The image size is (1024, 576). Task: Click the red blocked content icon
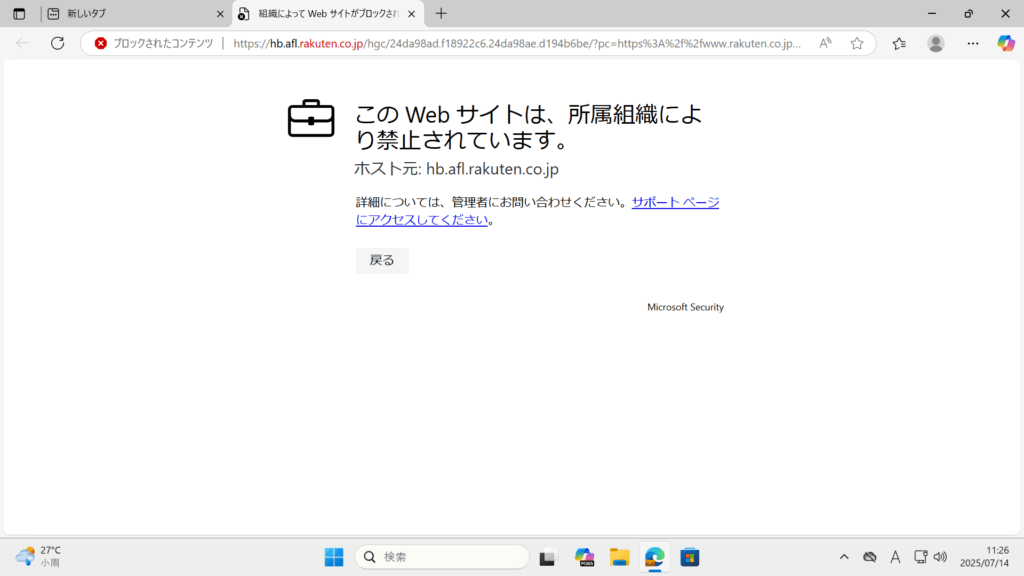click(101, 43)
